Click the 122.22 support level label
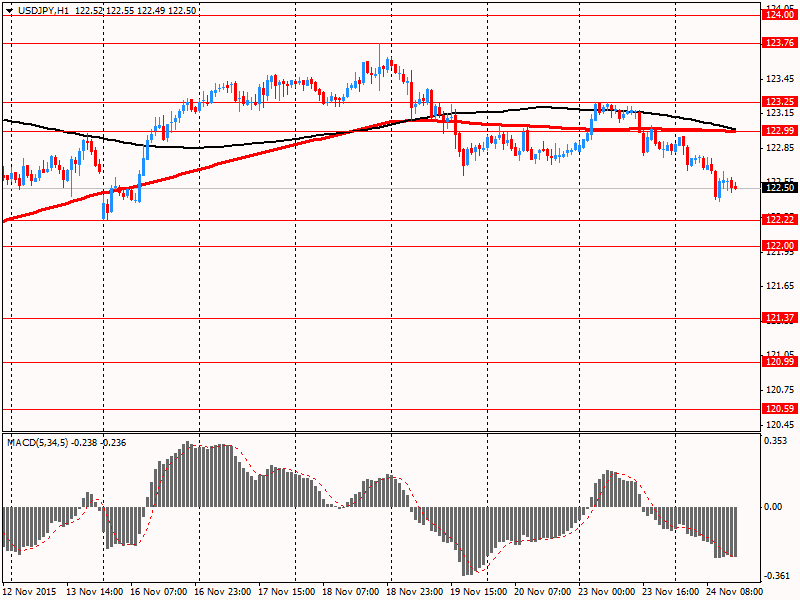800x600 pixels. (779, 220)
